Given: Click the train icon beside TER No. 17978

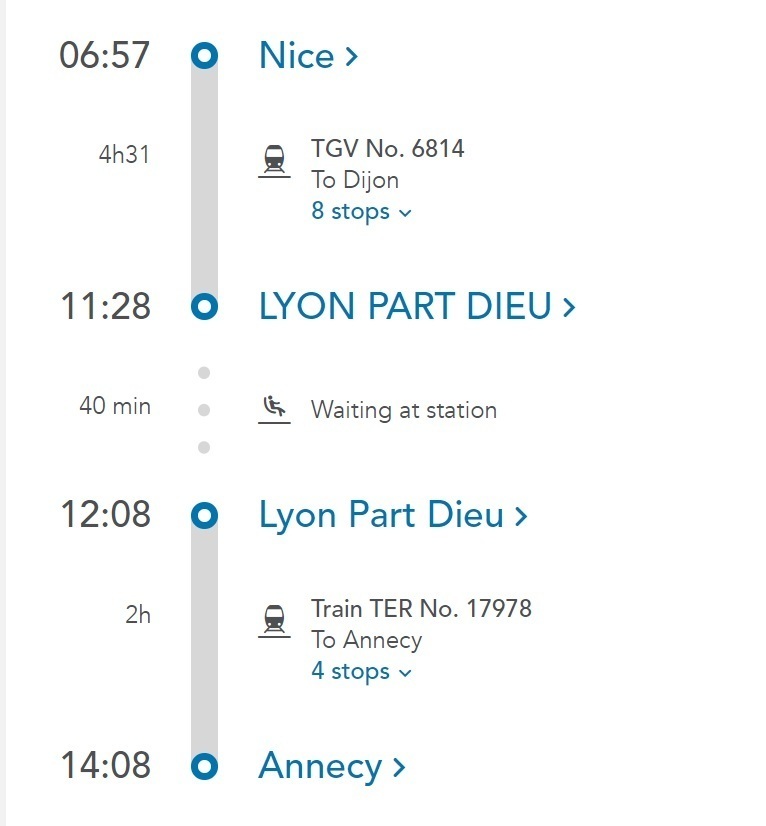Looking at the screenshot, I should click(x=274, y=622).
